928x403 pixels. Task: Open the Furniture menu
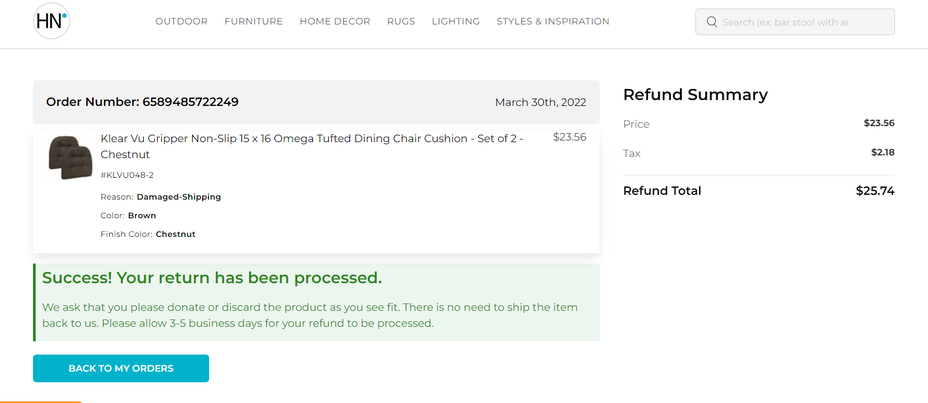[253, 21]
